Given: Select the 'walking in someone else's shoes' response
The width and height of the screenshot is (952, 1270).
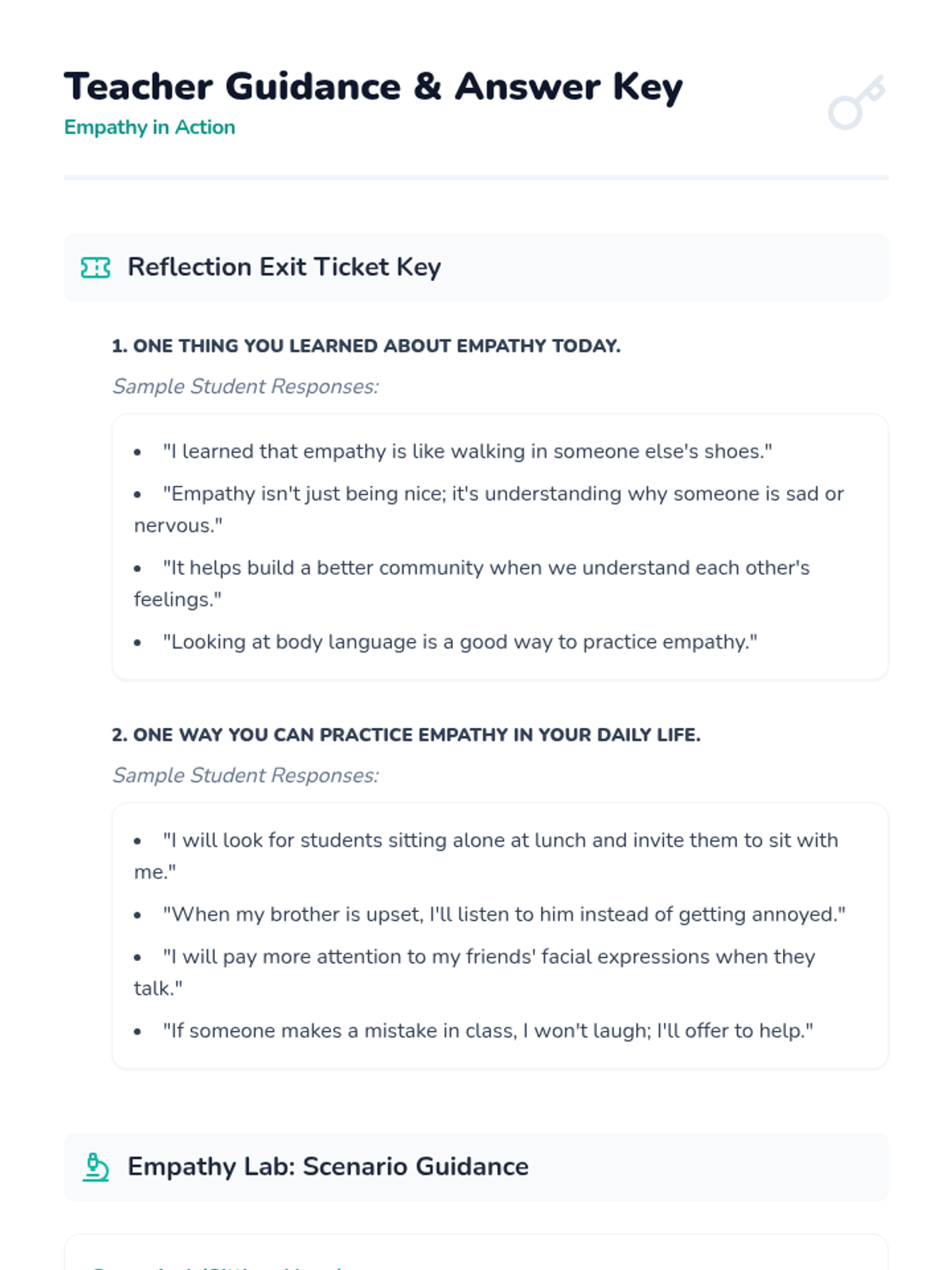Looking at the screenshot, I should (467, 452).
